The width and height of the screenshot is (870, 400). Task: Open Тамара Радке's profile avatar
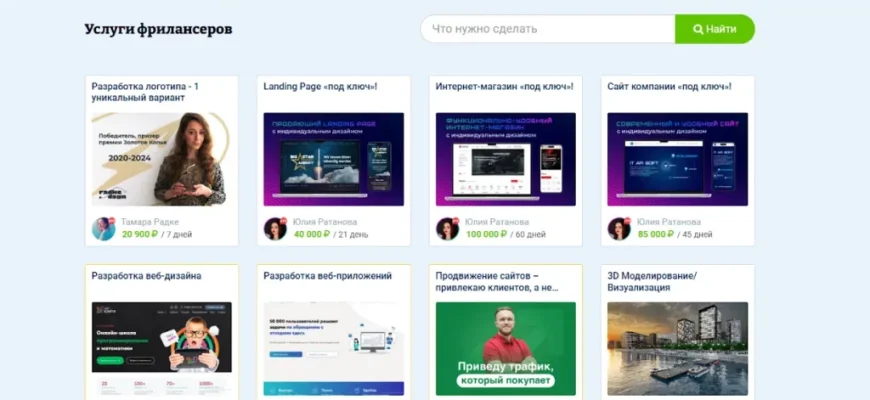104,229
